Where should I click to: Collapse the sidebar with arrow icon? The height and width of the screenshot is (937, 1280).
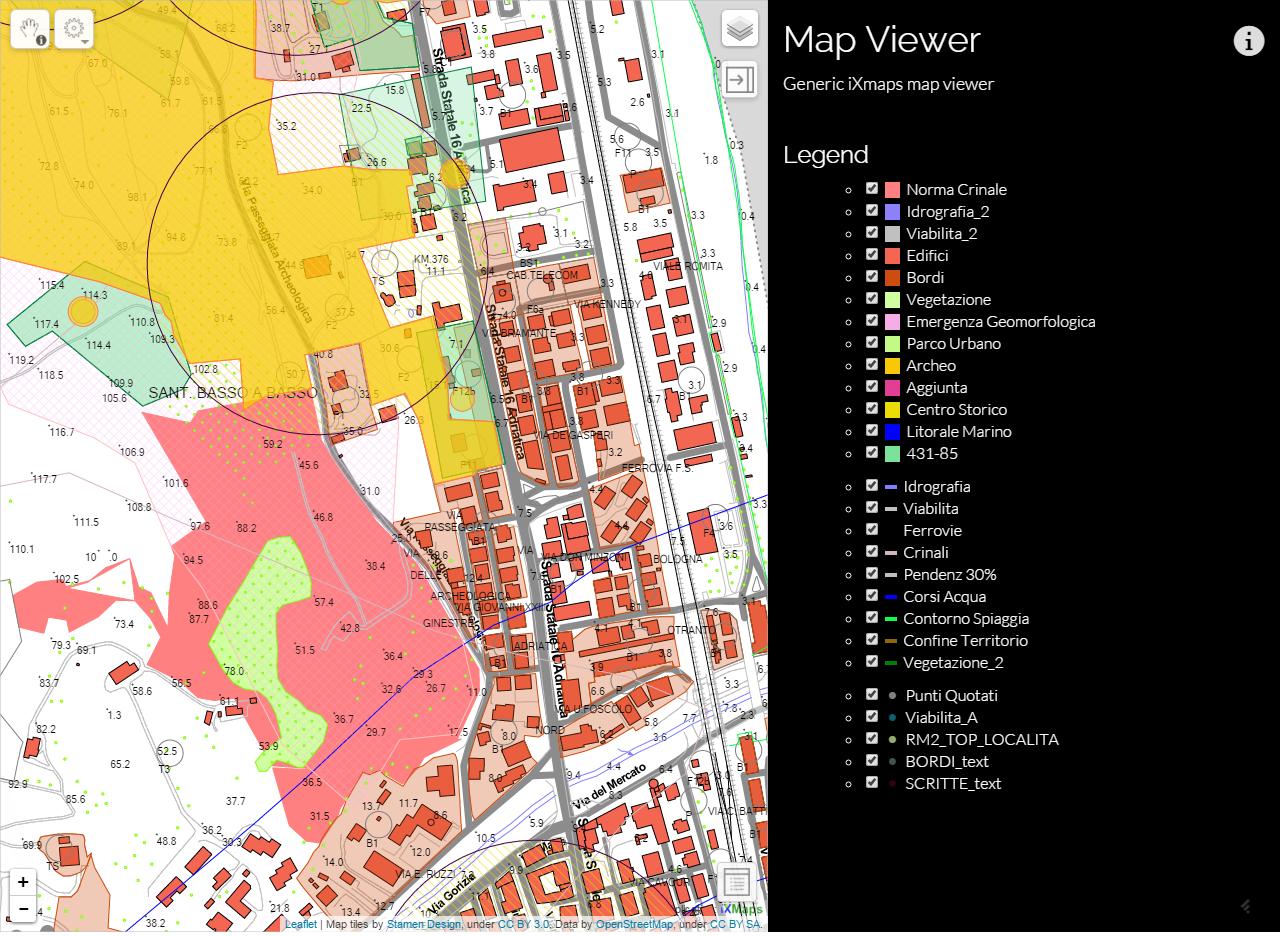pyautogui.click(x=740, y=80)
